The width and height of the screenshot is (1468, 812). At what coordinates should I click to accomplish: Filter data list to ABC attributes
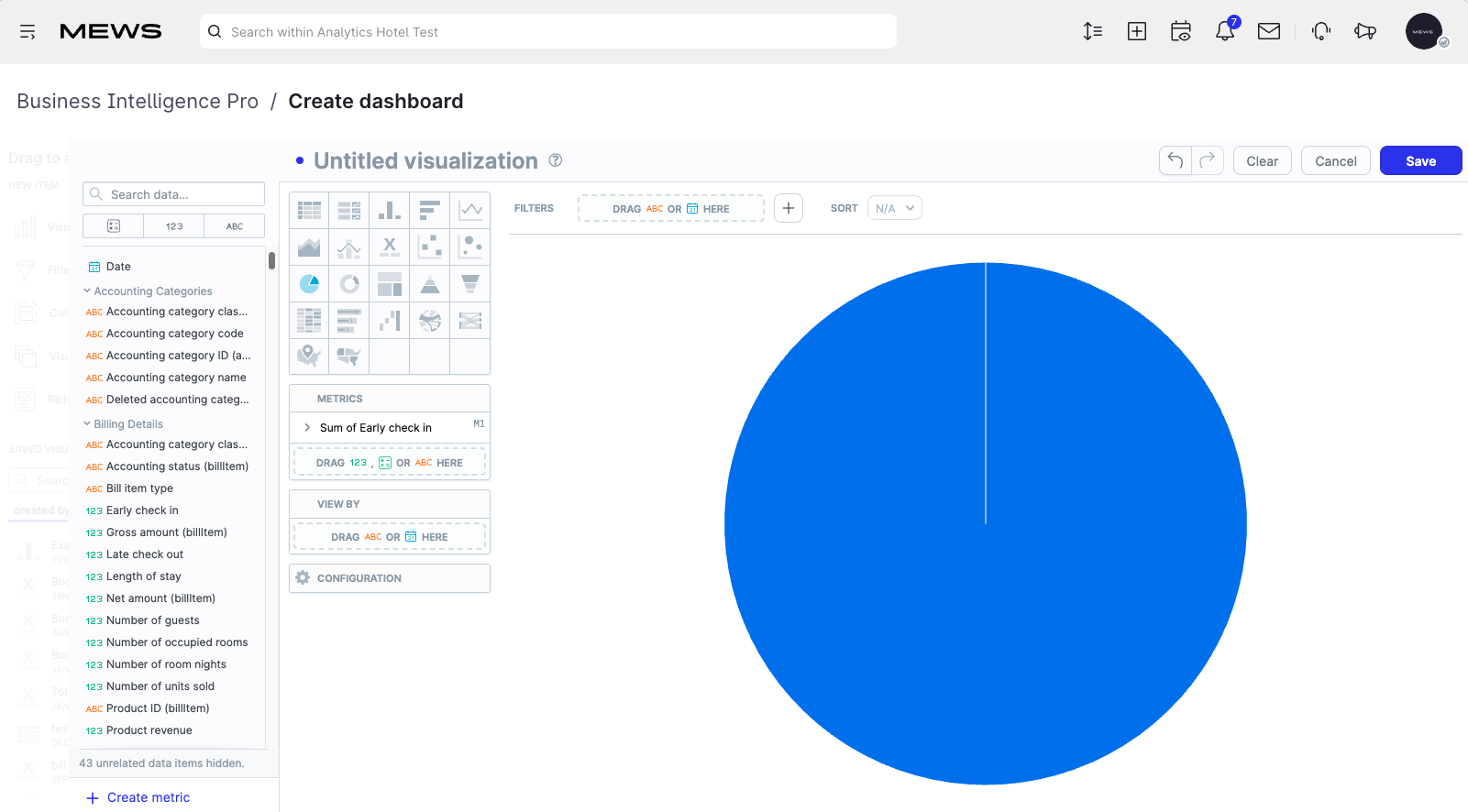point(235,226)
